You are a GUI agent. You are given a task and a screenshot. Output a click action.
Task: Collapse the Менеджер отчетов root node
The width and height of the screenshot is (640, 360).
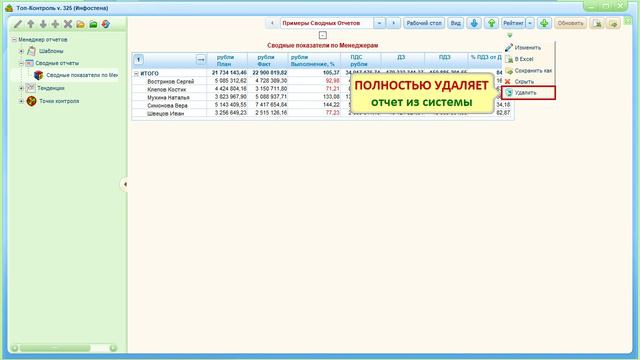click(x=14, y=40)
